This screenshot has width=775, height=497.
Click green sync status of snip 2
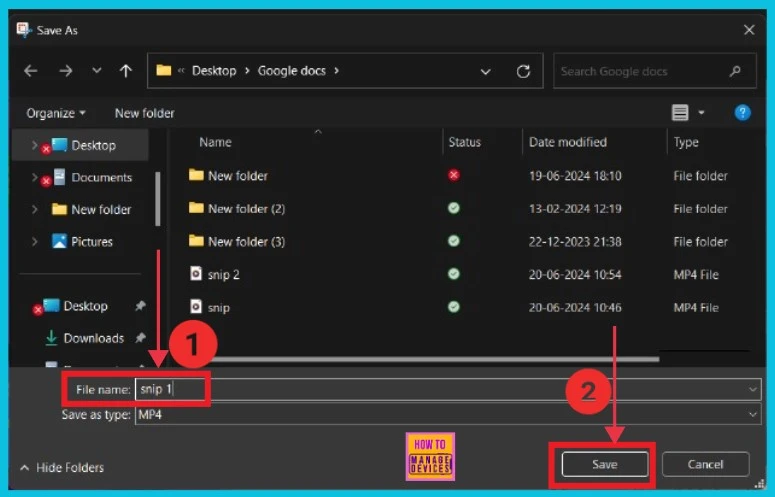coord(454,274)
